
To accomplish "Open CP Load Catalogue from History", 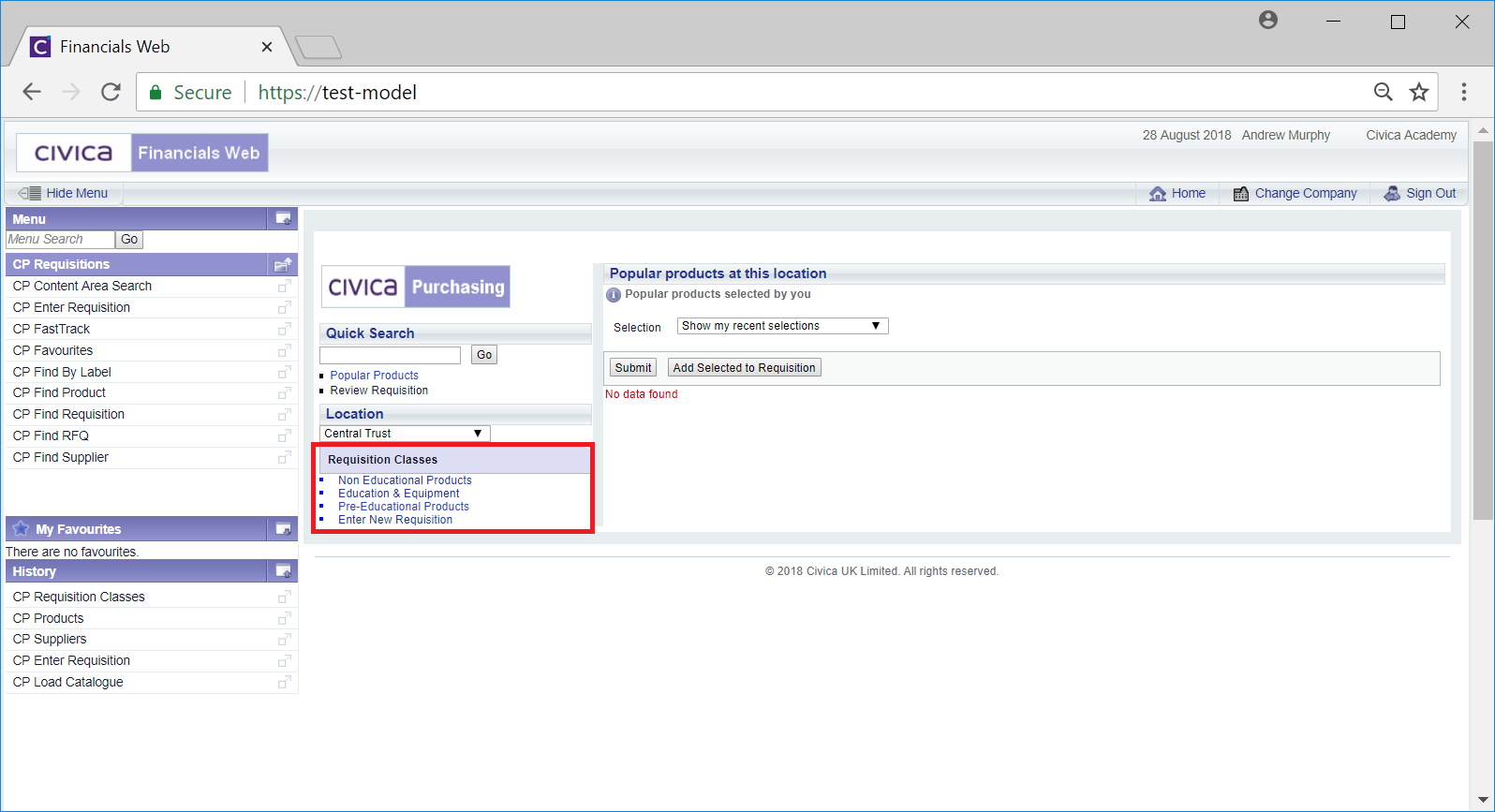I will pyautogui.click(x=68, y=682).
